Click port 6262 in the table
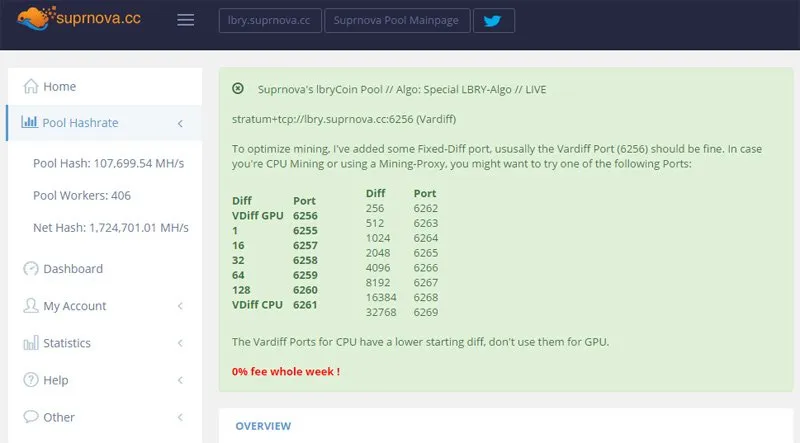The image size is (800, 443). [x=426, y=208]
